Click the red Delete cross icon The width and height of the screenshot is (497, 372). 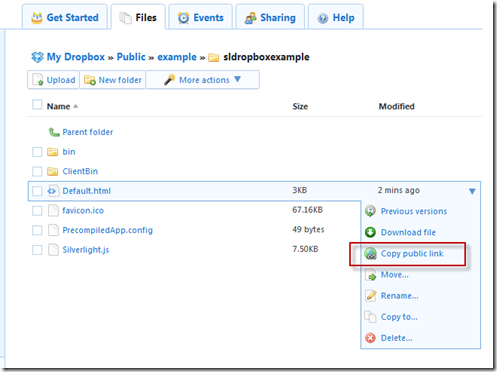pyautogui.click(x=370, y=338)
